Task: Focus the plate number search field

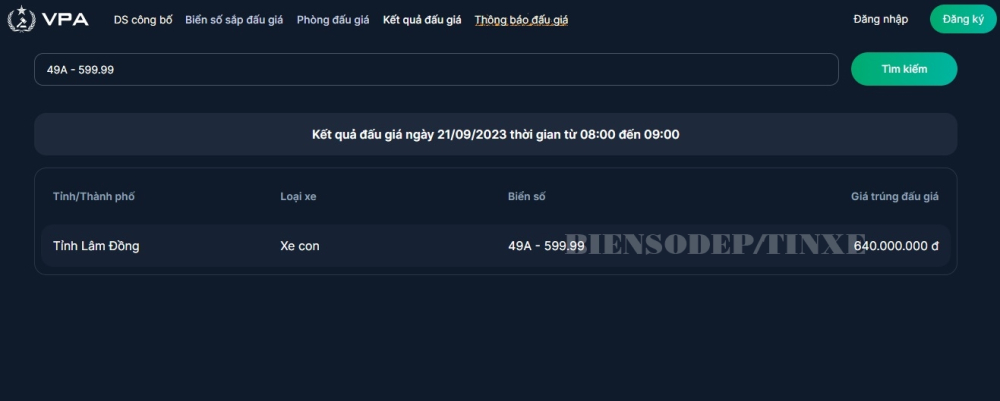Action: point(436,69)
